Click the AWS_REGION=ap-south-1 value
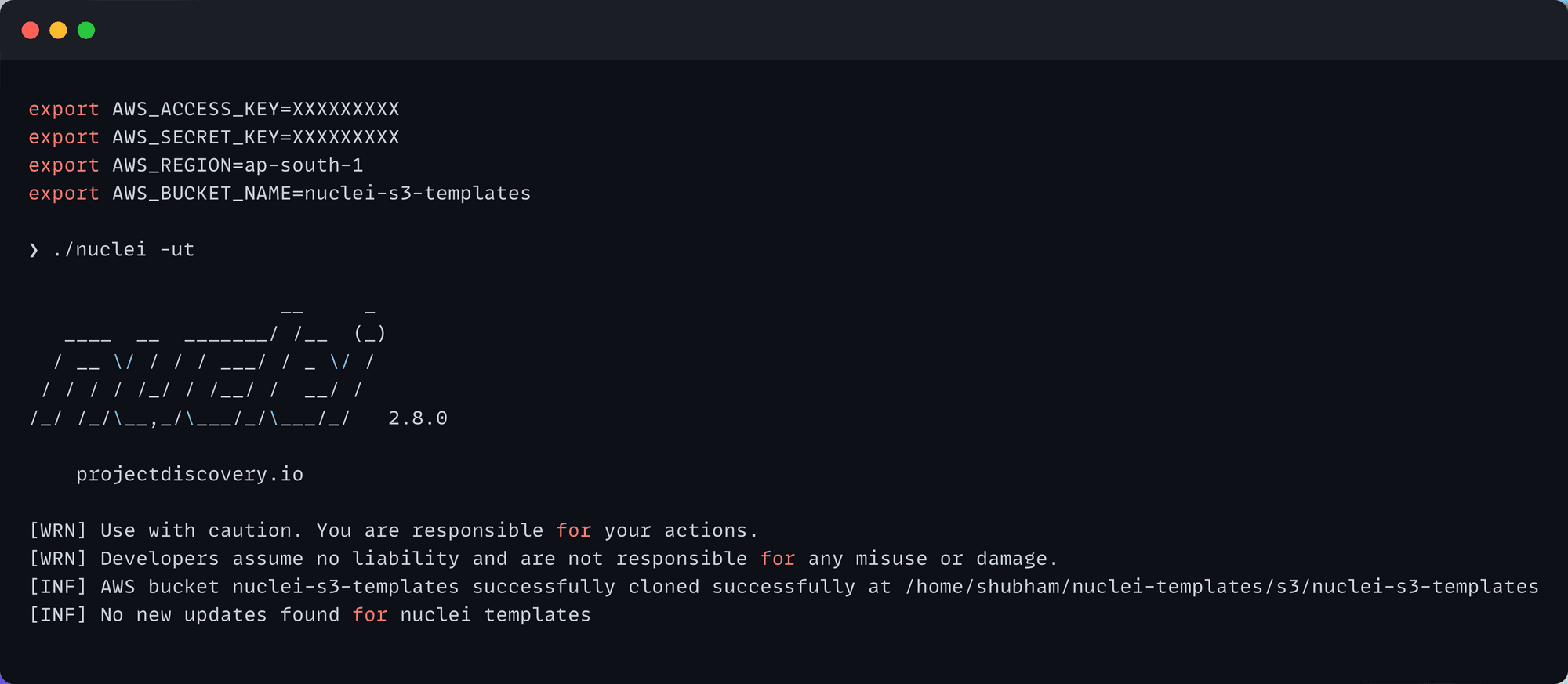The width and height of the screenshot is (1568, 684). click(238, 166)
